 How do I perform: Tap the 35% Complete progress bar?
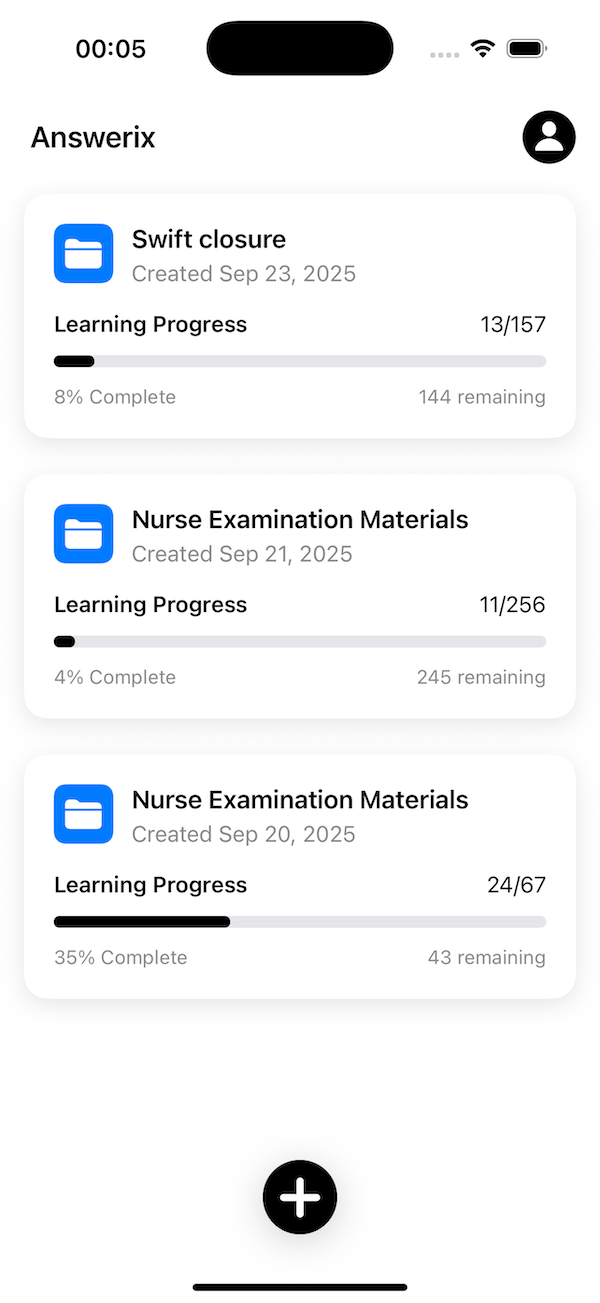(x=299, y=921)
